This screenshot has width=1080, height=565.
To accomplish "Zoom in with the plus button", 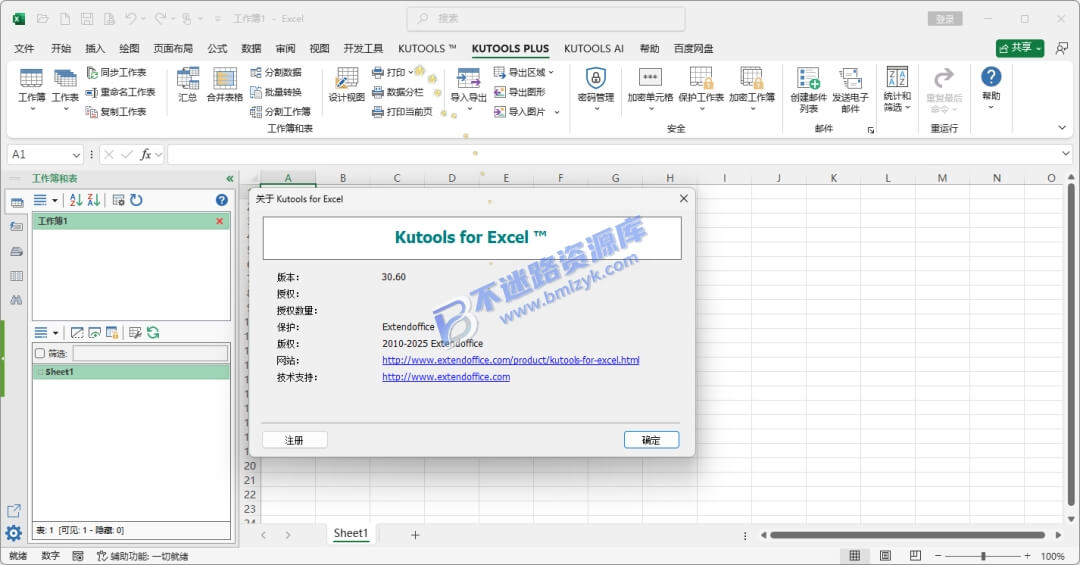I will pyautogui.click(x=1027, y=555).
